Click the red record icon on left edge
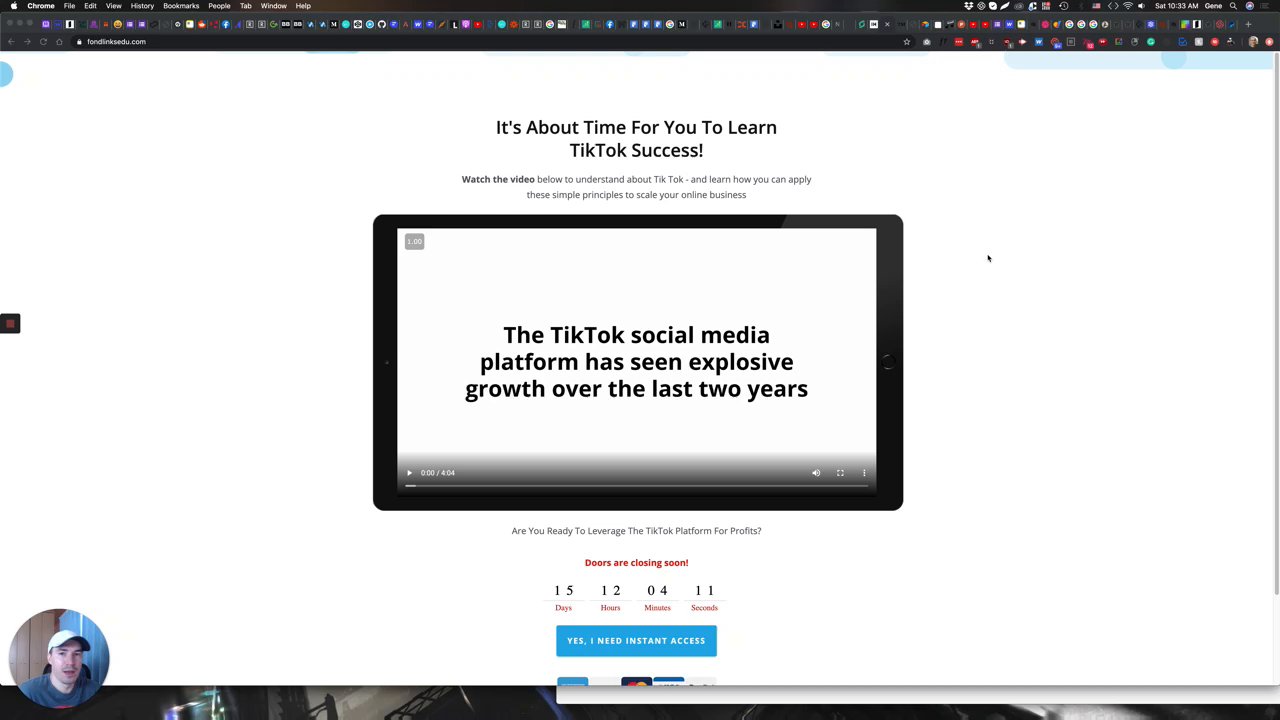This screenshot has height=720, width=1280. tap(10, 323)
